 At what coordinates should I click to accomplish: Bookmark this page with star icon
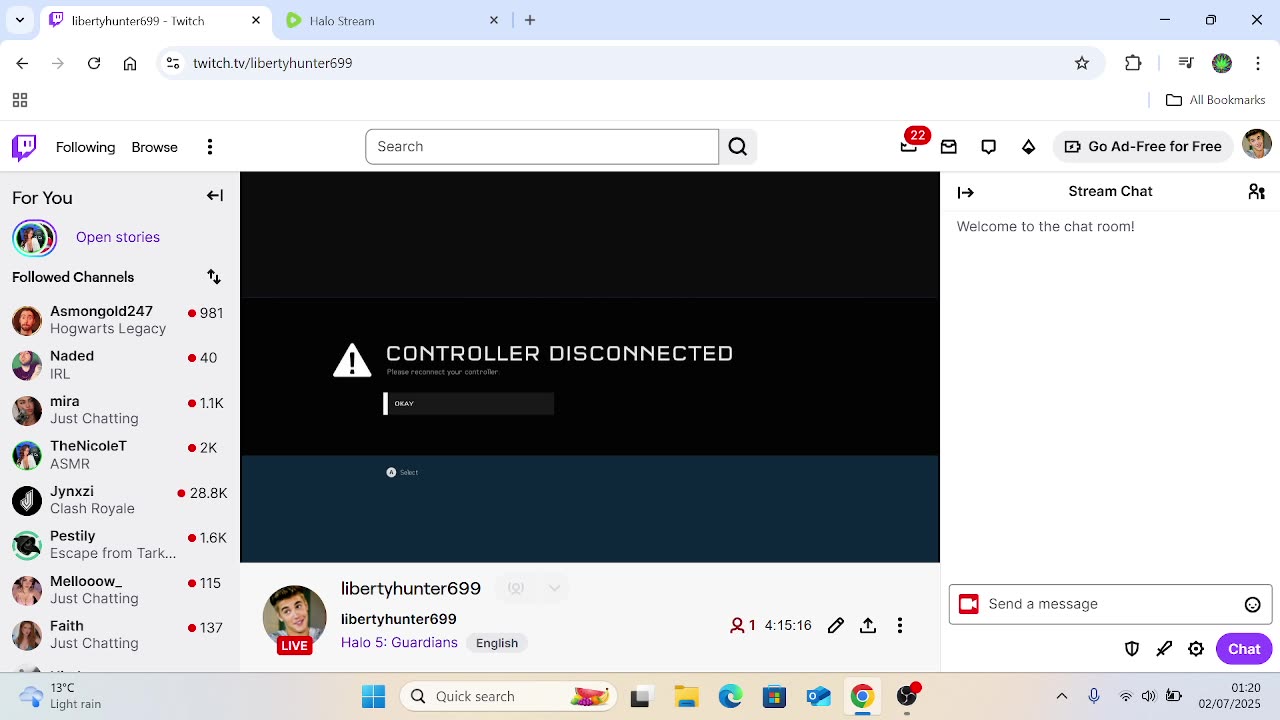click(1082, 63)
